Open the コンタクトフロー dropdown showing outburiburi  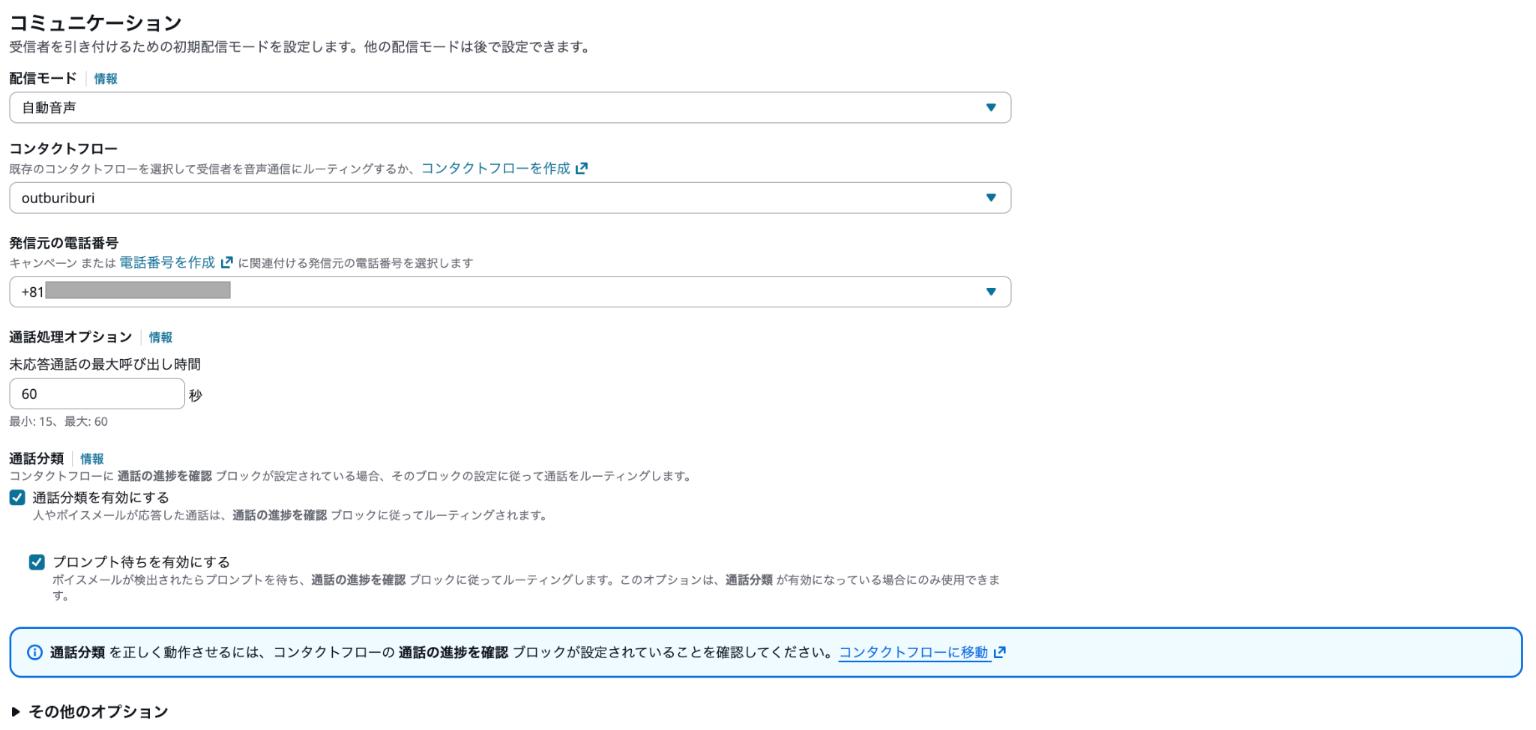point(510,198)
